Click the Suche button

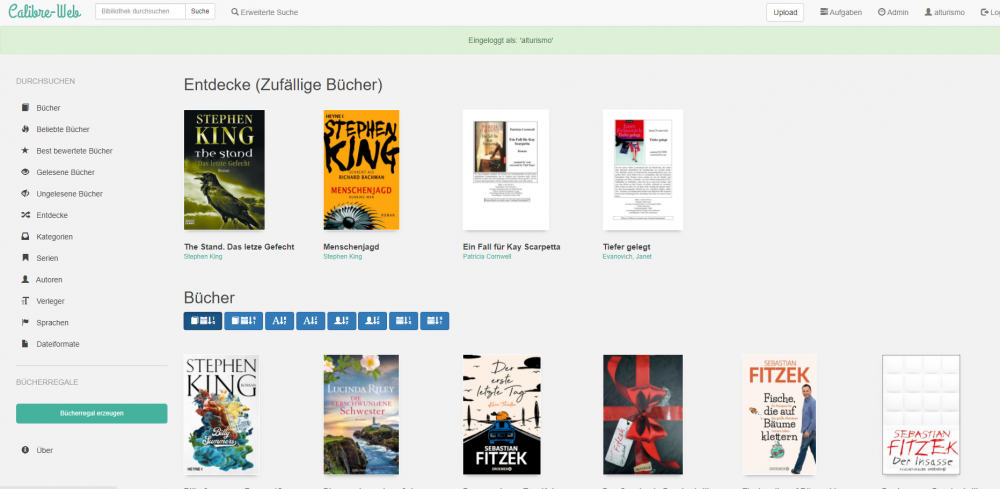coord(200,11)
